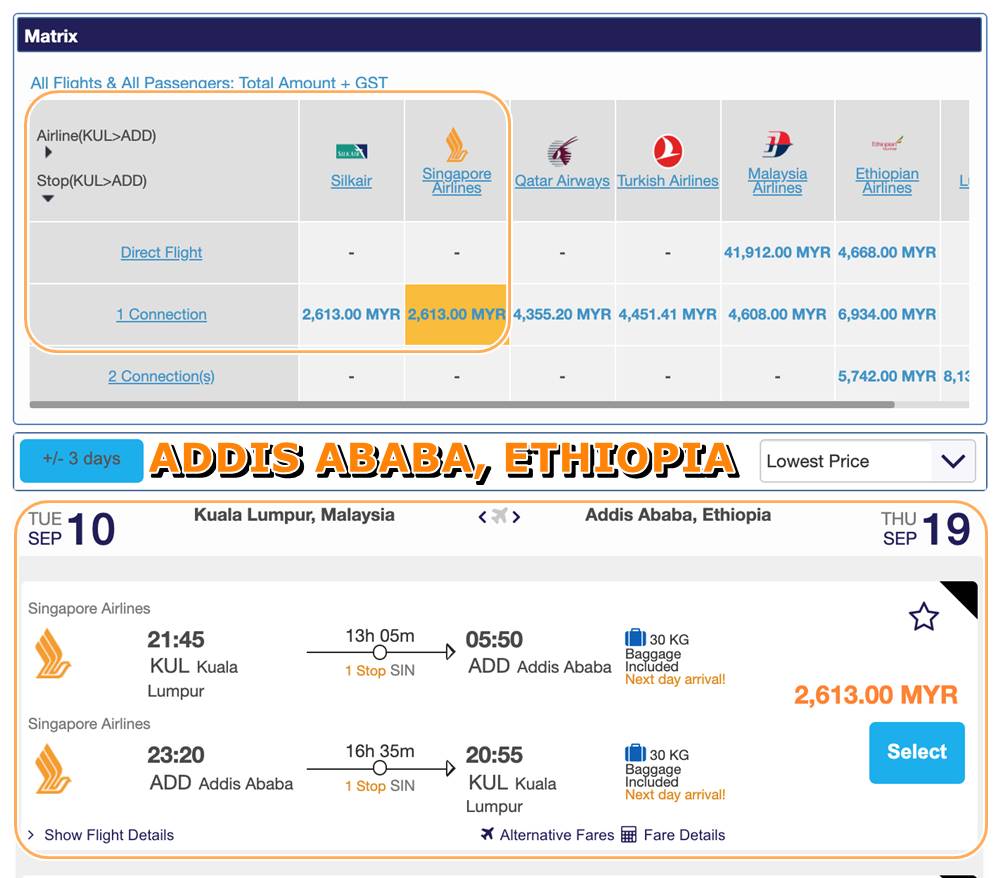This screenshot has width=1000, height=878.
Task: Click the 1 Stop SIN label on outbound flight
Action: tap(379, 671)
